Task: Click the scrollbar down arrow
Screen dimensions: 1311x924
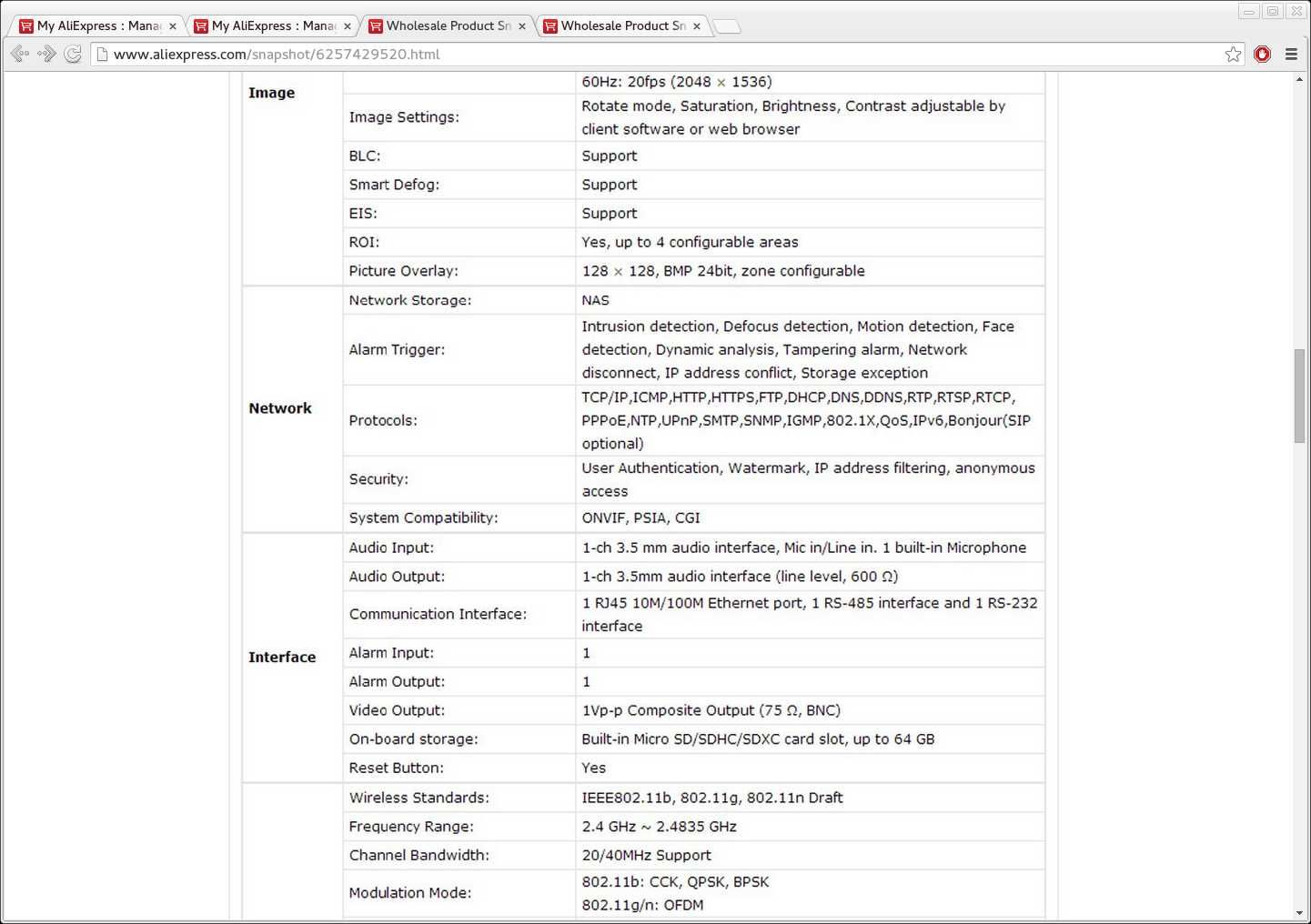Action: click(1299, 912)
